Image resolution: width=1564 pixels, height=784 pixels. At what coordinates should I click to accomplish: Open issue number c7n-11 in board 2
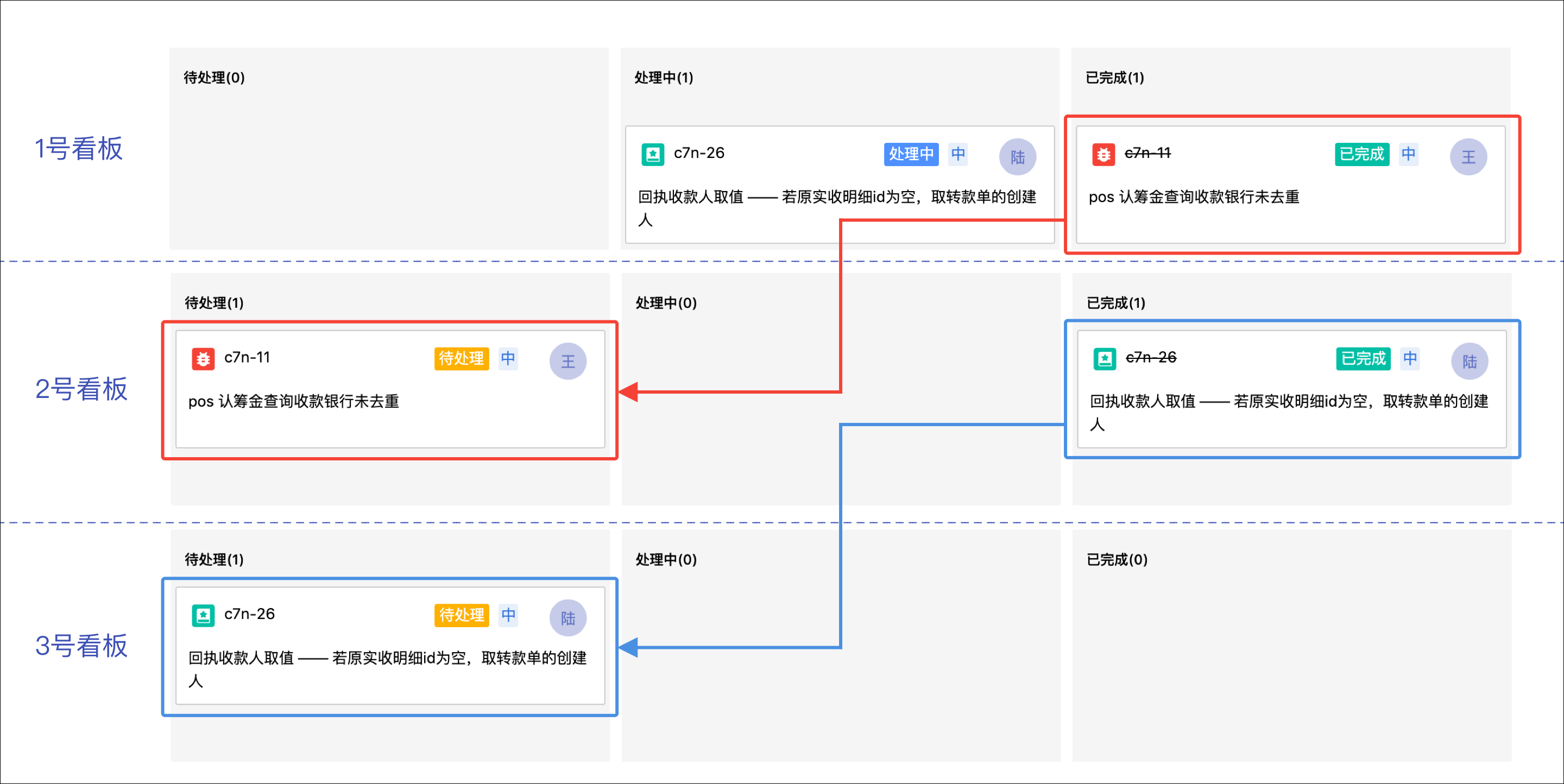247,357
